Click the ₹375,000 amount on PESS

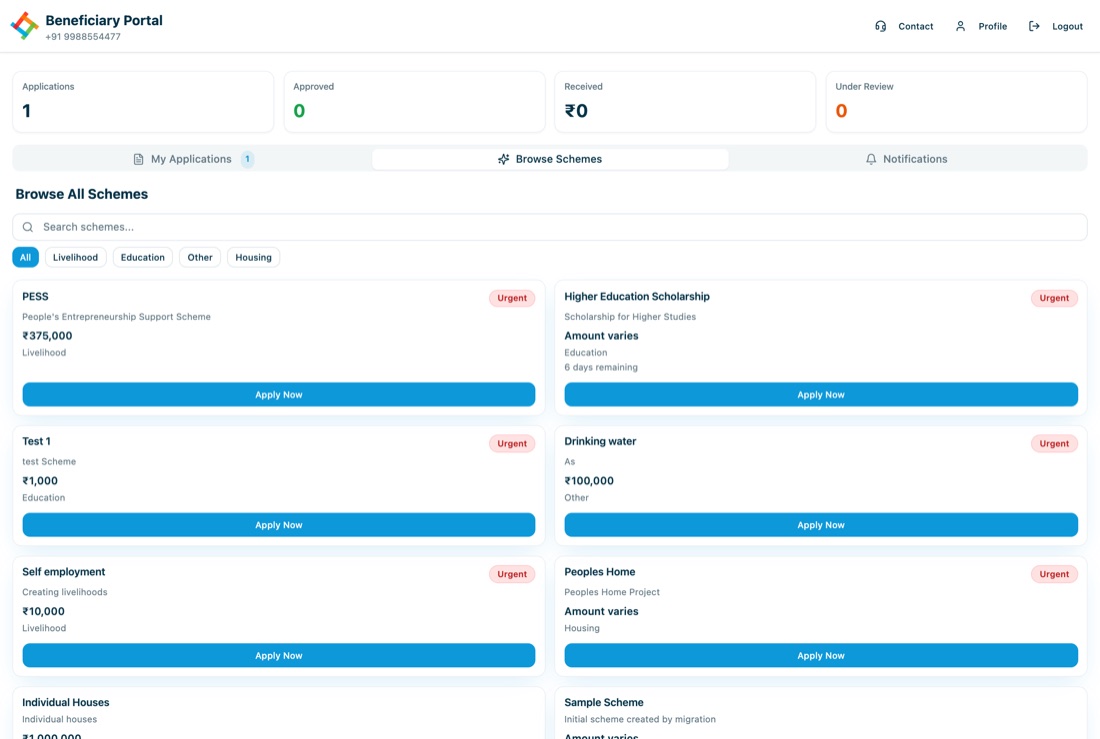pyautogui.click(x=47, y=336)
